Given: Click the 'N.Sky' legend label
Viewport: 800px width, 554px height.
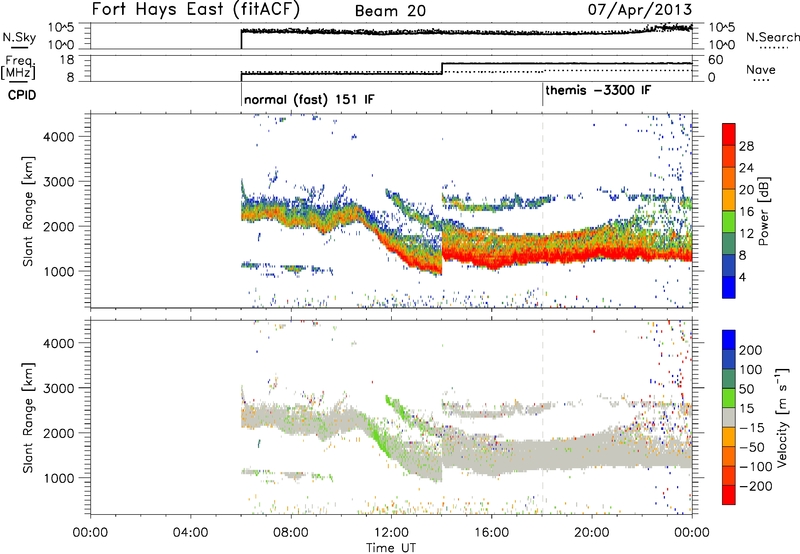Looking at the screenshot, I should click(19, 38).
